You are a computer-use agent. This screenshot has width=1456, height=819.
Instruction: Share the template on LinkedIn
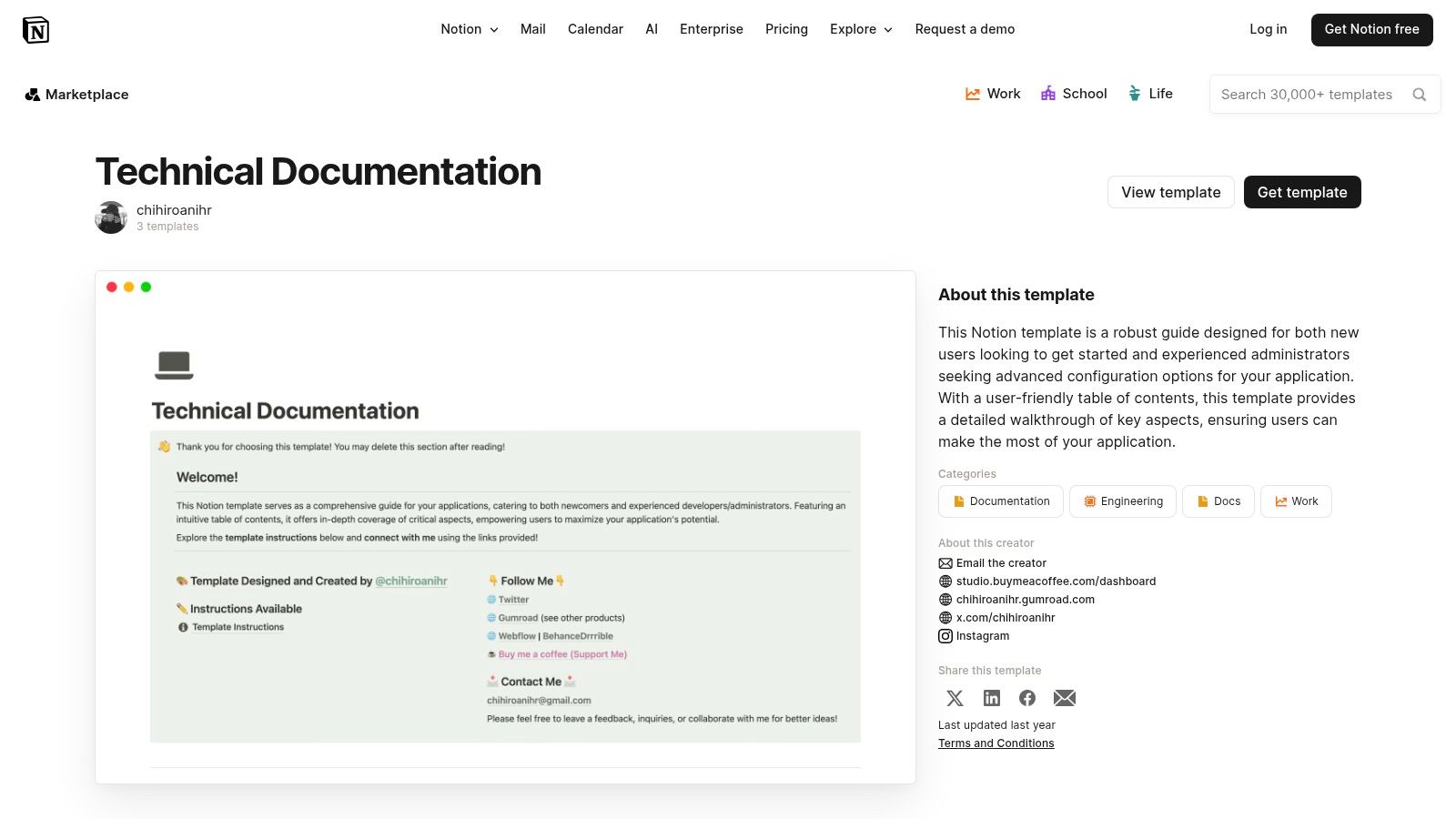click(x=991, y=698)
